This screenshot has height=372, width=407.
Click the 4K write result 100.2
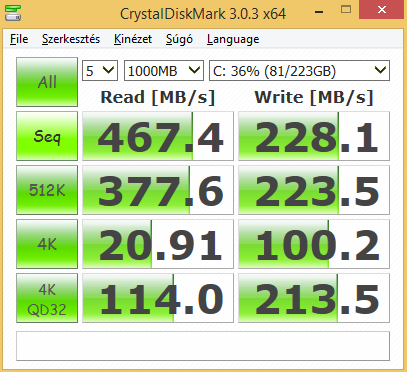point(314,244)
